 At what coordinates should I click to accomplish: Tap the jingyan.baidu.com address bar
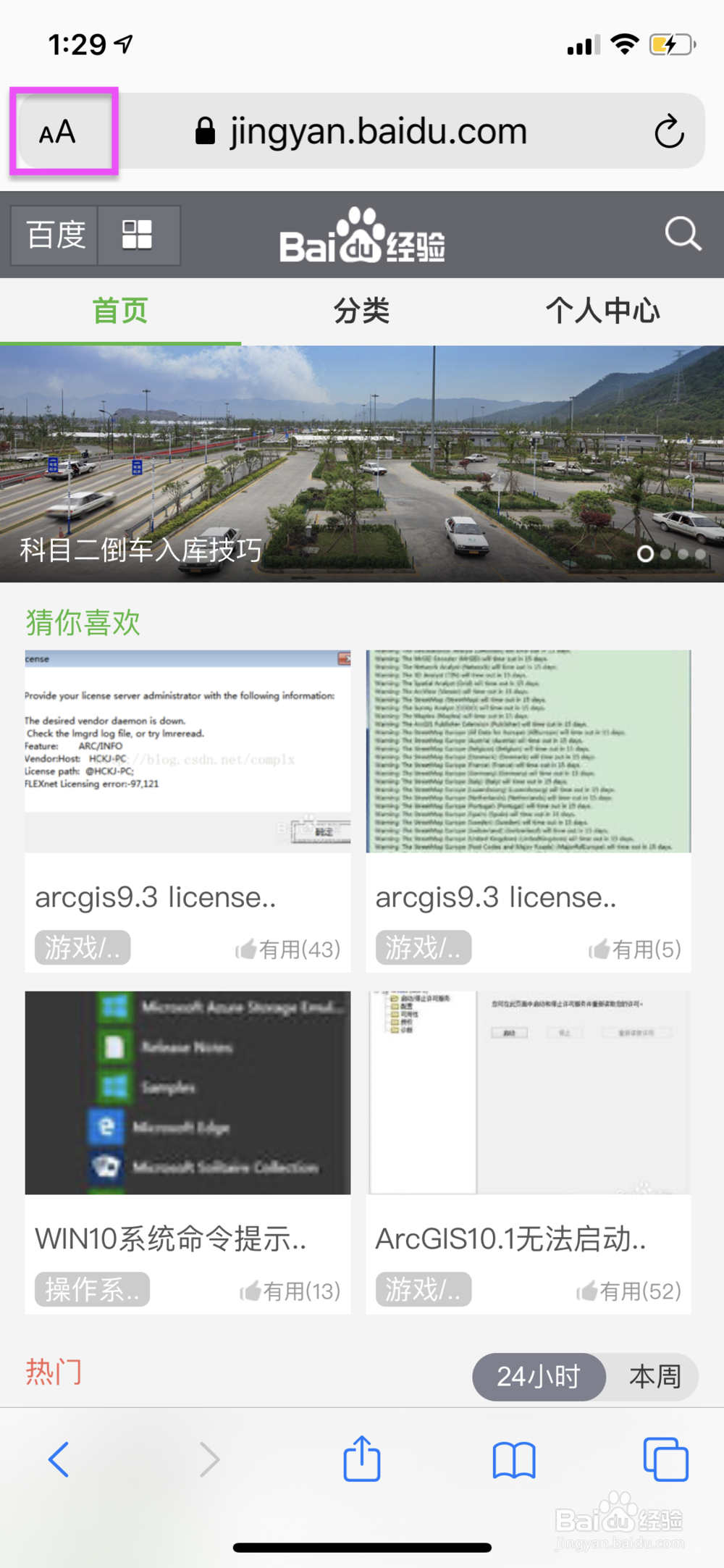click(x=361, y=131)
